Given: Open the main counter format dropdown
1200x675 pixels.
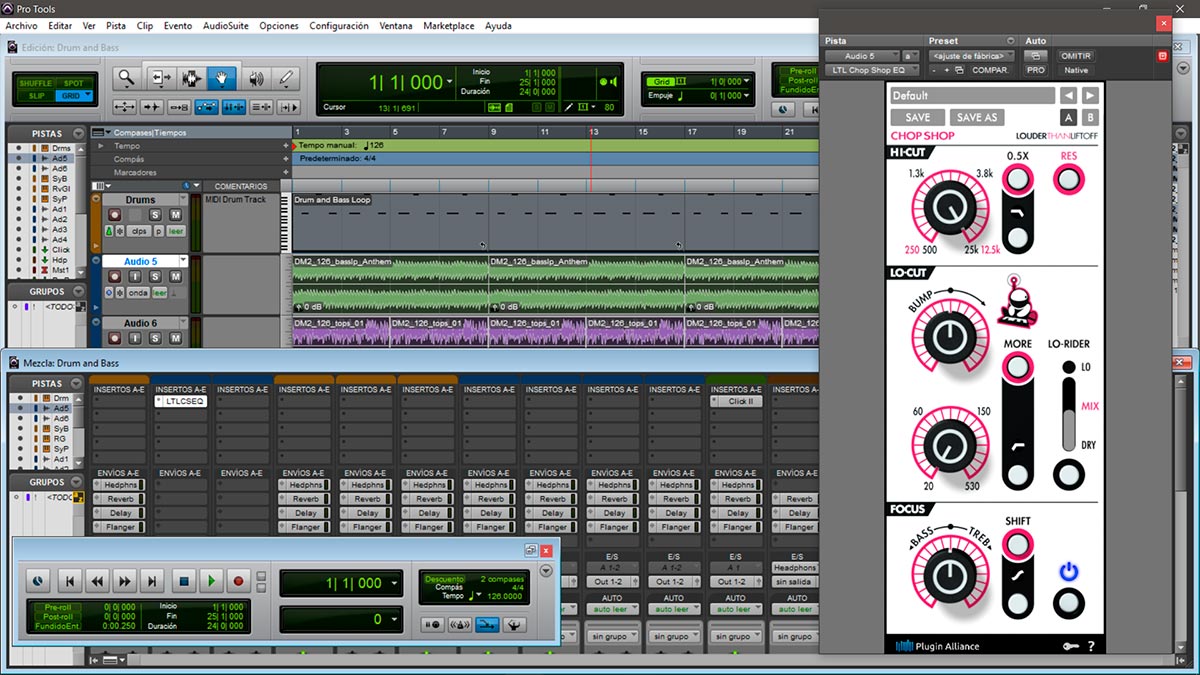Looking at the screenshot, I should click(x=450, y=83).
